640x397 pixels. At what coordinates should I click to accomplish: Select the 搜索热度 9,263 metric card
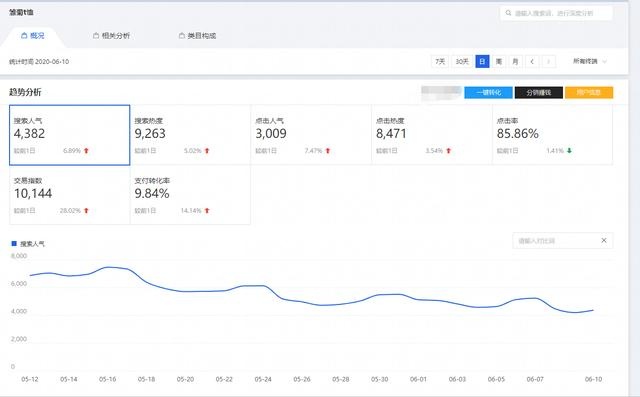(190, 135)
